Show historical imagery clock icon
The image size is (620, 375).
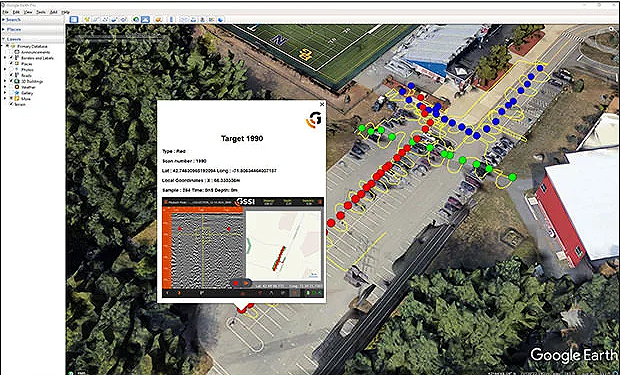[x=136, y=19]
